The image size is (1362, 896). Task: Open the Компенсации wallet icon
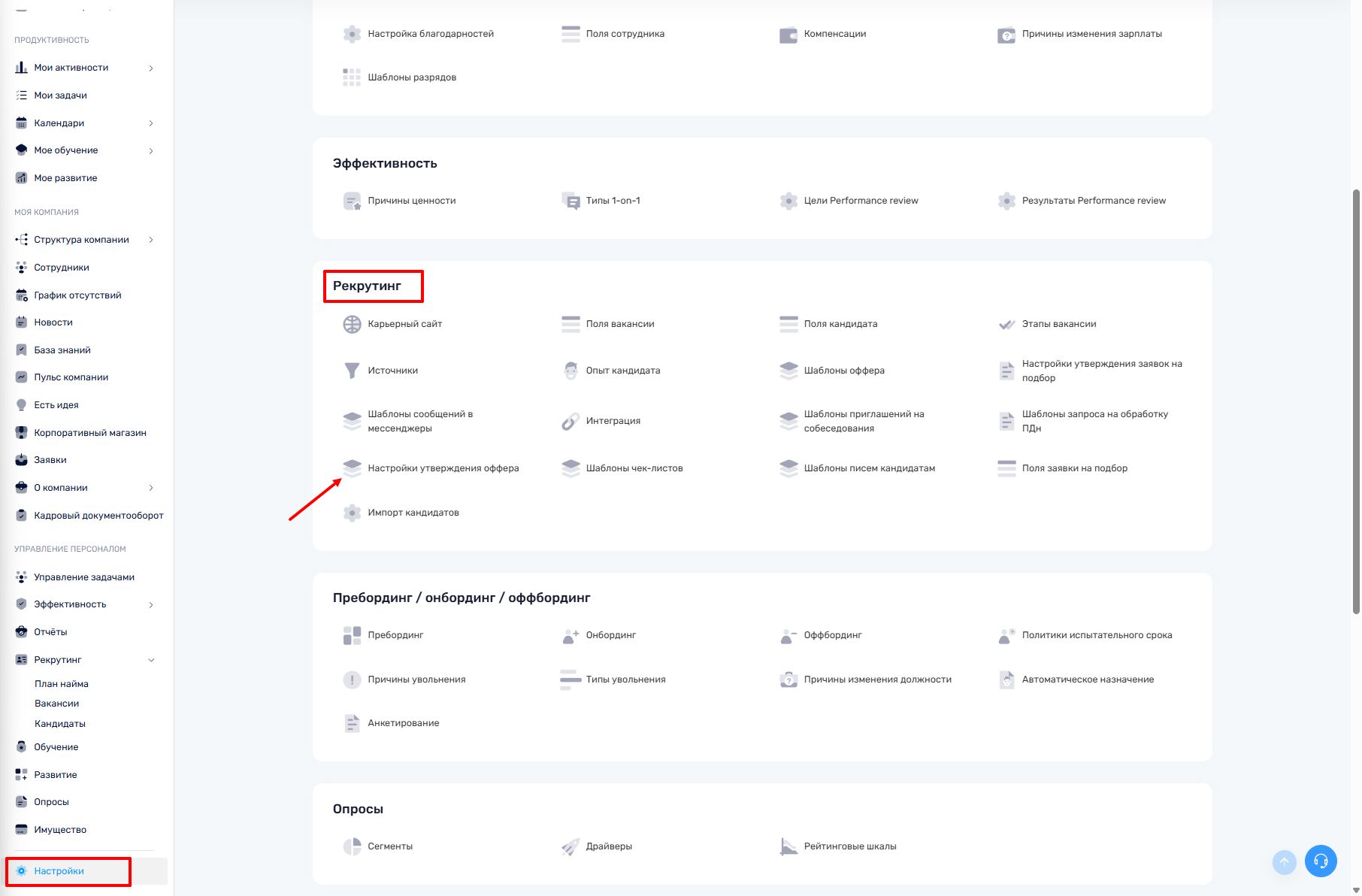point(788,35)
